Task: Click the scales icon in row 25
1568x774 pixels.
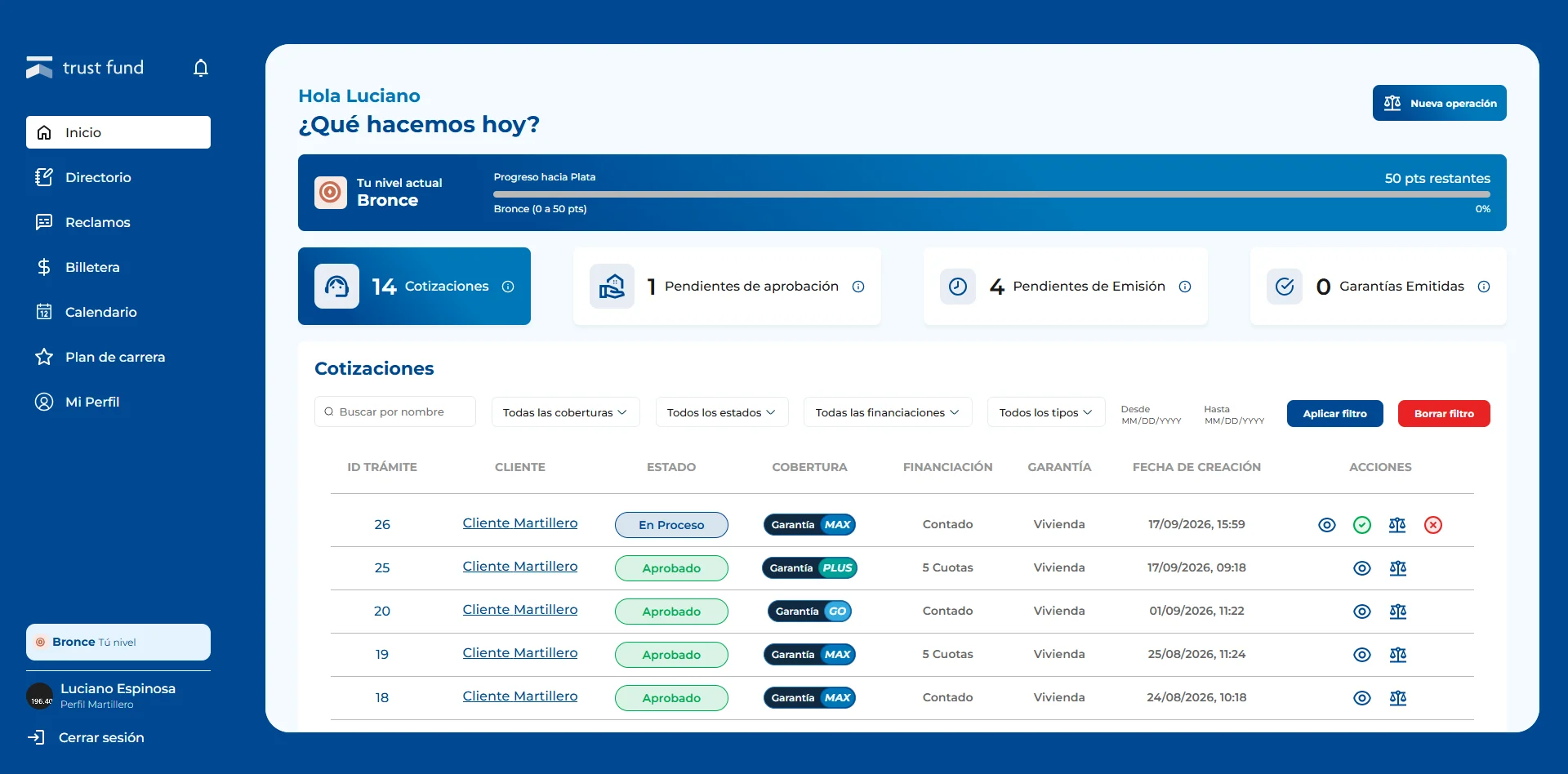Action: [1398, 568]
